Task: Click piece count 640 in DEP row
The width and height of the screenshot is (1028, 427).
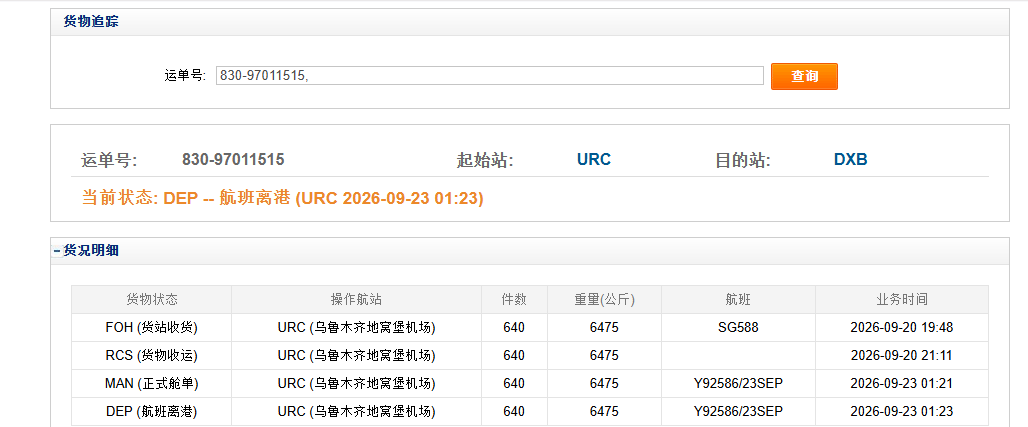Action: (514, 412)
